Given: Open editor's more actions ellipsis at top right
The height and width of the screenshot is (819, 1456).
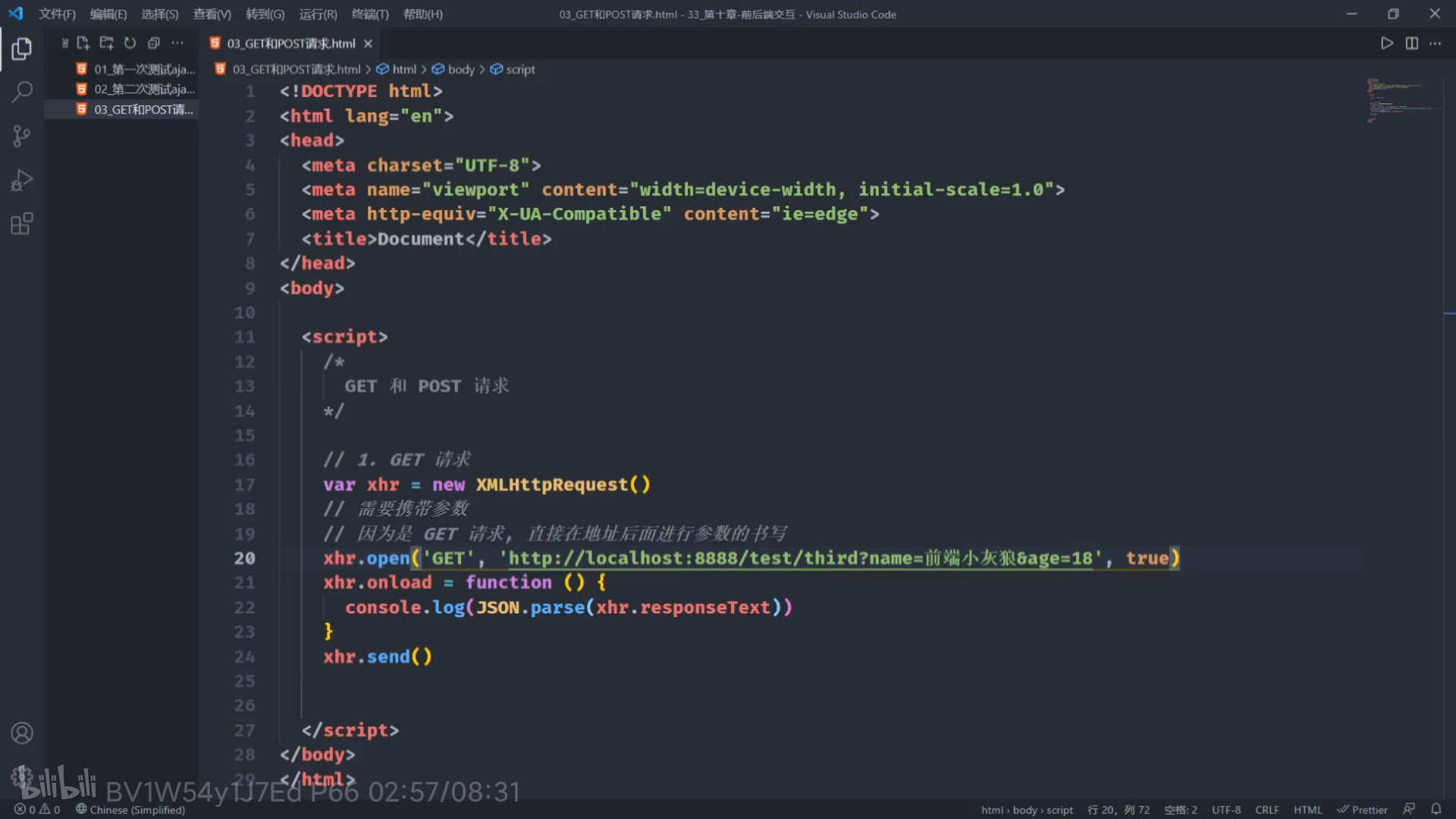Looking at the screenshot, I should (x=1436, y=43).
